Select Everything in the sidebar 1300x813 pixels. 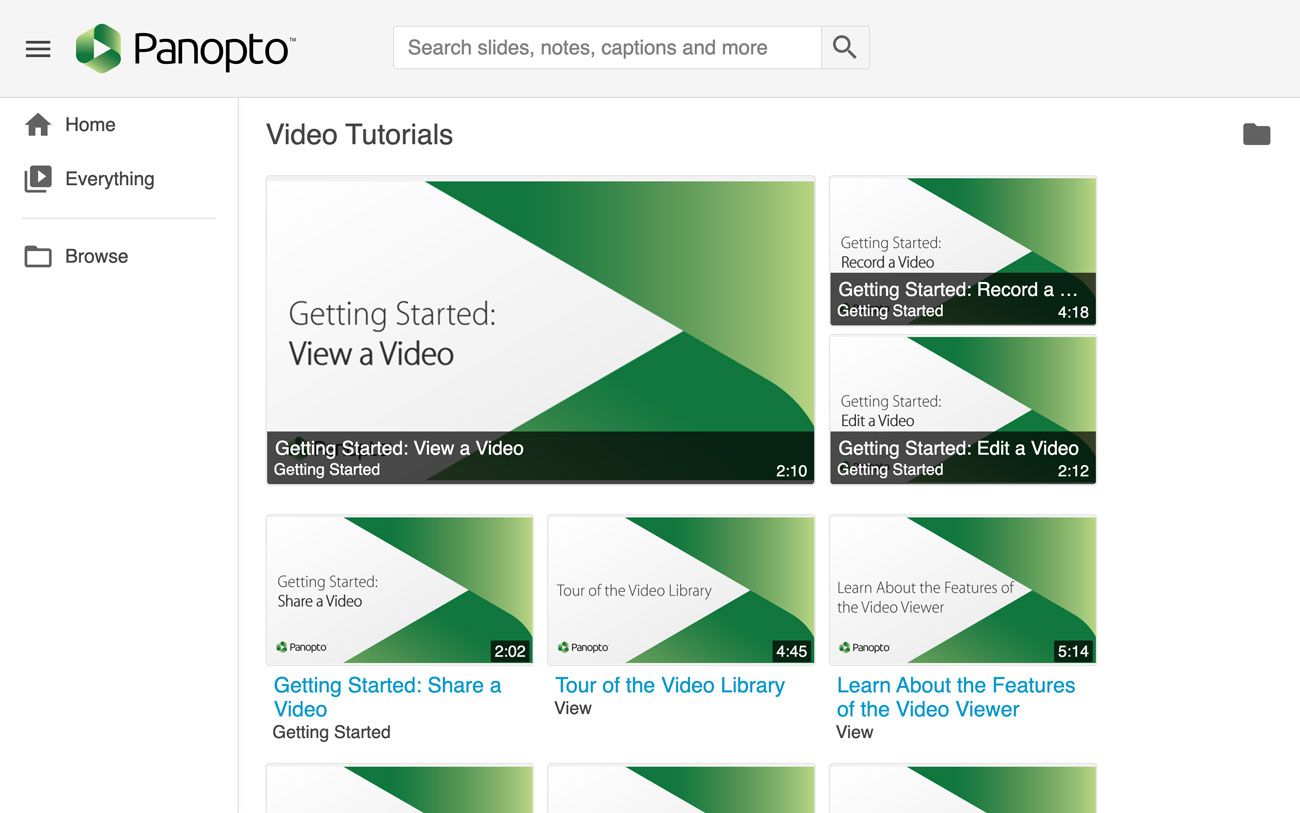(x=109, y=179)
